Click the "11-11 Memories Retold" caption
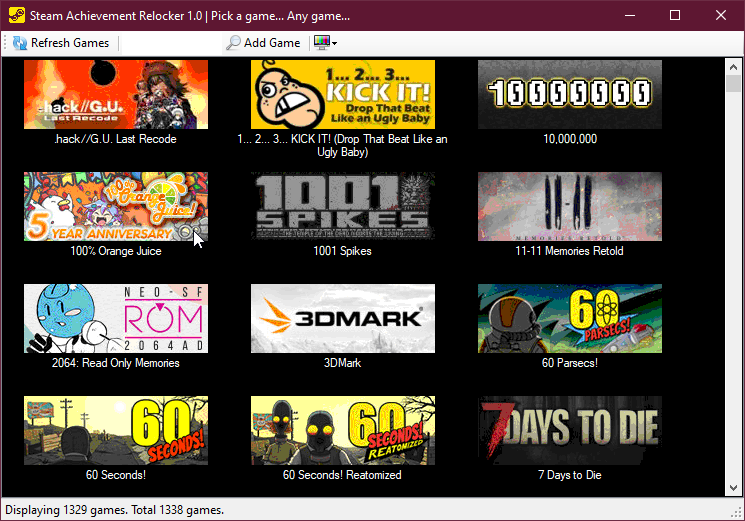The height and width of the screenshot is (521, 745). click(x=569, y=251)
